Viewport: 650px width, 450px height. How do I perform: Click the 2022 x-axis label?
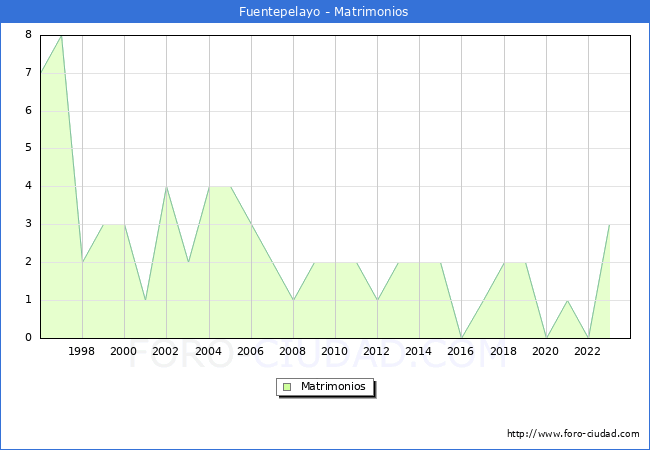(587, 351)
